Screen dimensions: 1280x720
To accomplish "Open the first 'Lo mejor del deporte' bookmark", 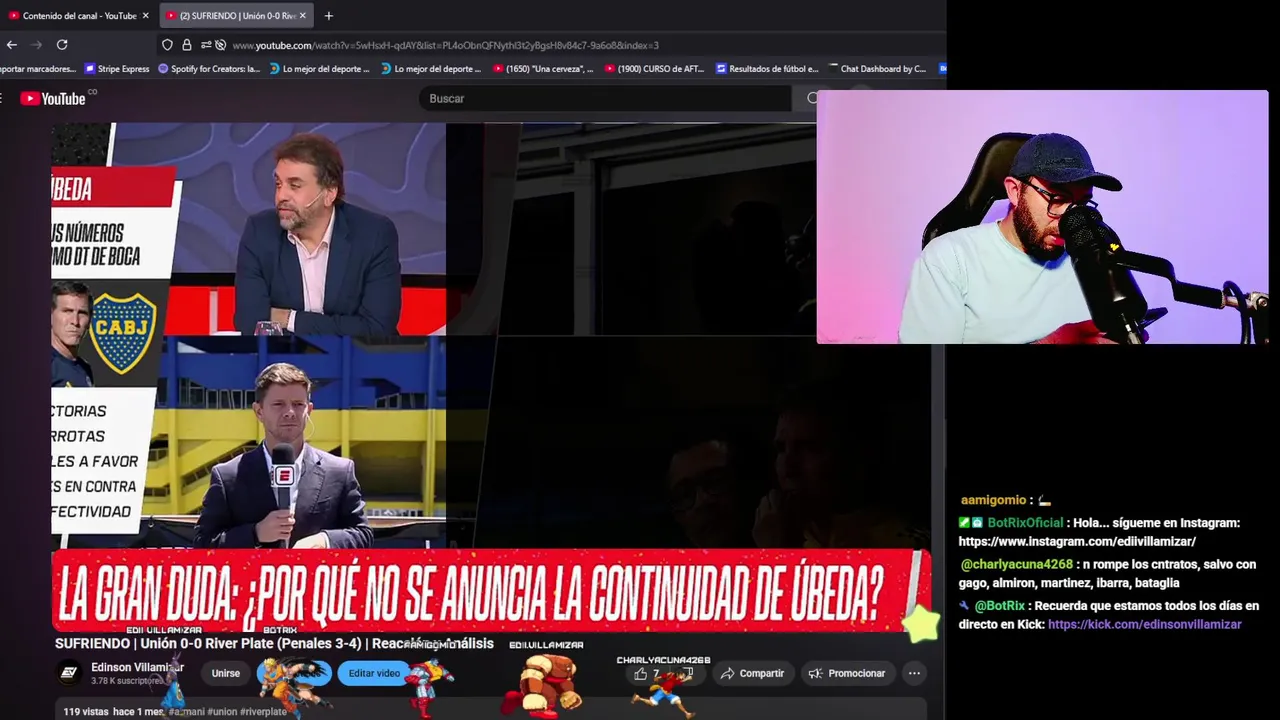I will (x=319, y=69).
